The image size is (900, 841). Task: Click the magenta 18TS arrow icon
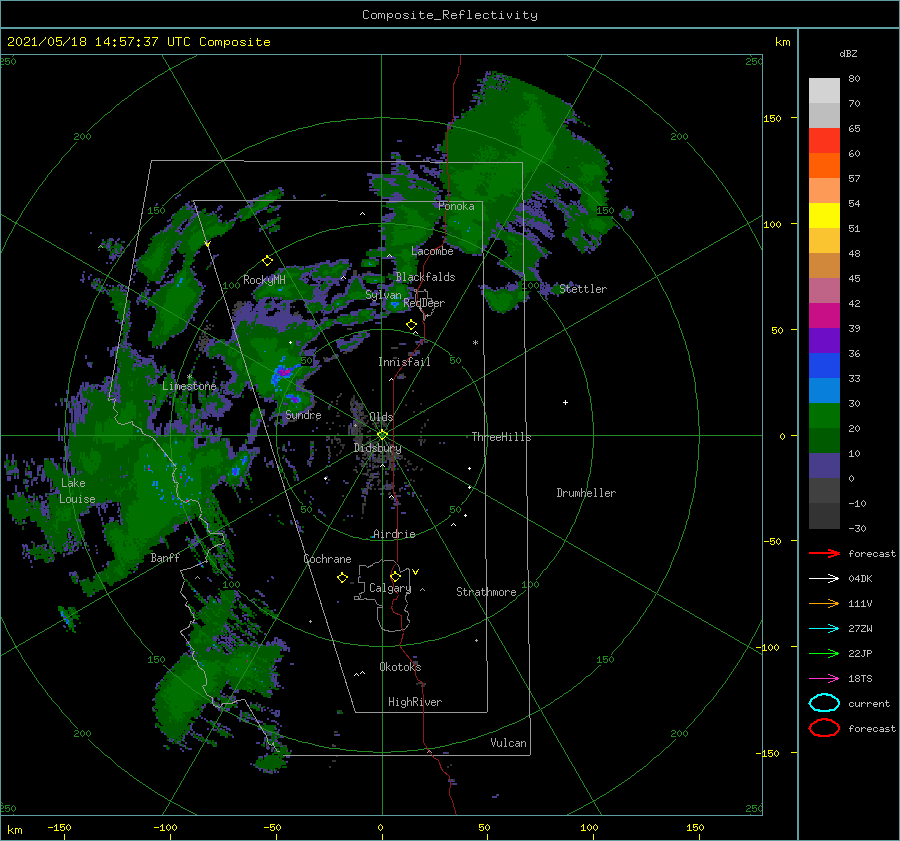tap(824, 679)
